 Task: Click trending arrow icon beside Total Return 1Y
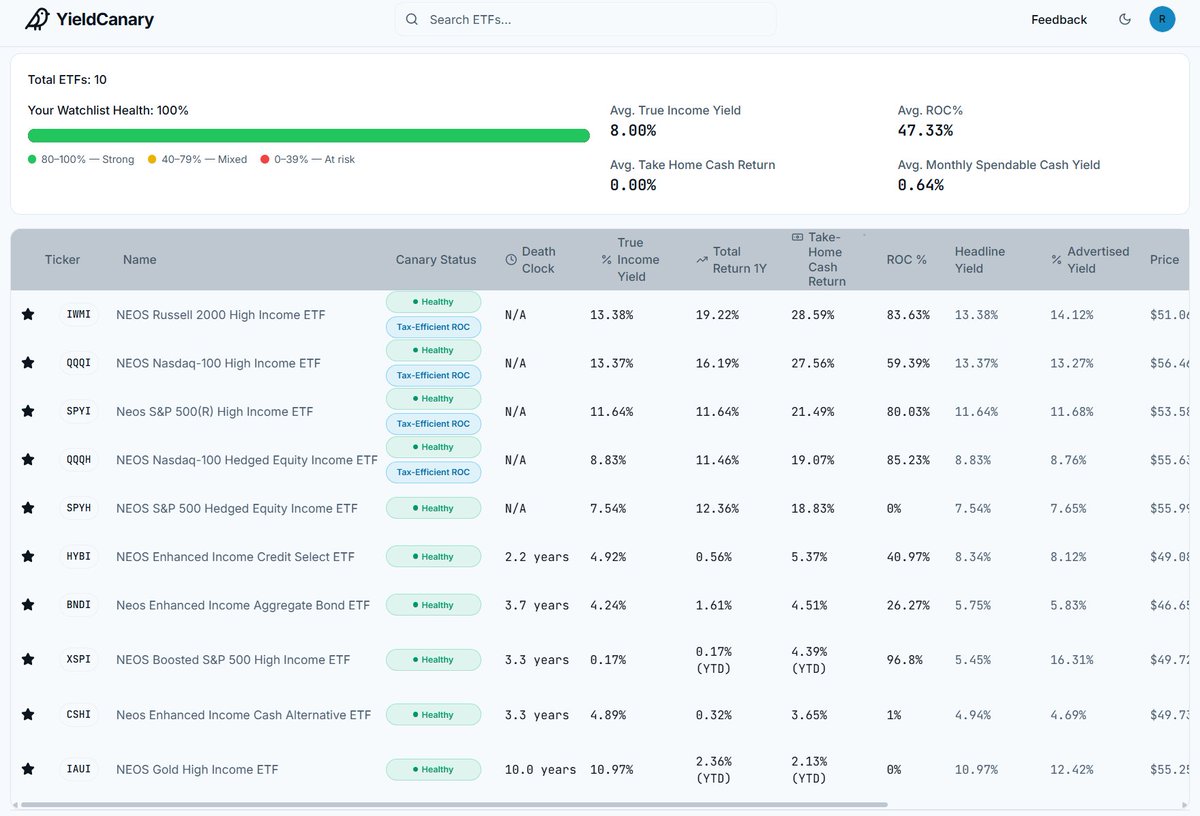coord(701,260)
